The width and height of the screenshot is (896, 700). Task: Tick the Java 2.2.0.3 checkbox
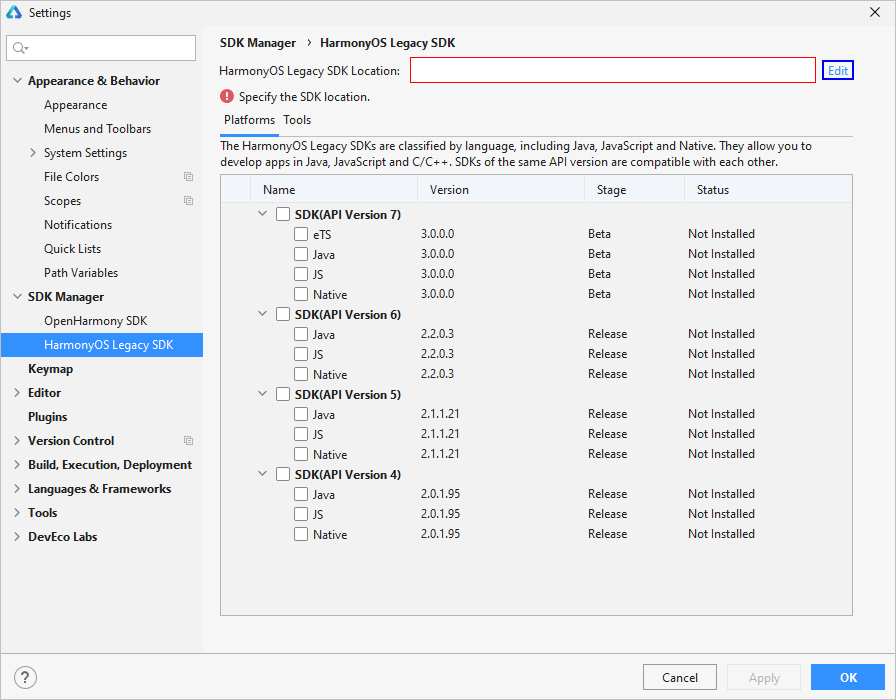(x=301, y=334)
